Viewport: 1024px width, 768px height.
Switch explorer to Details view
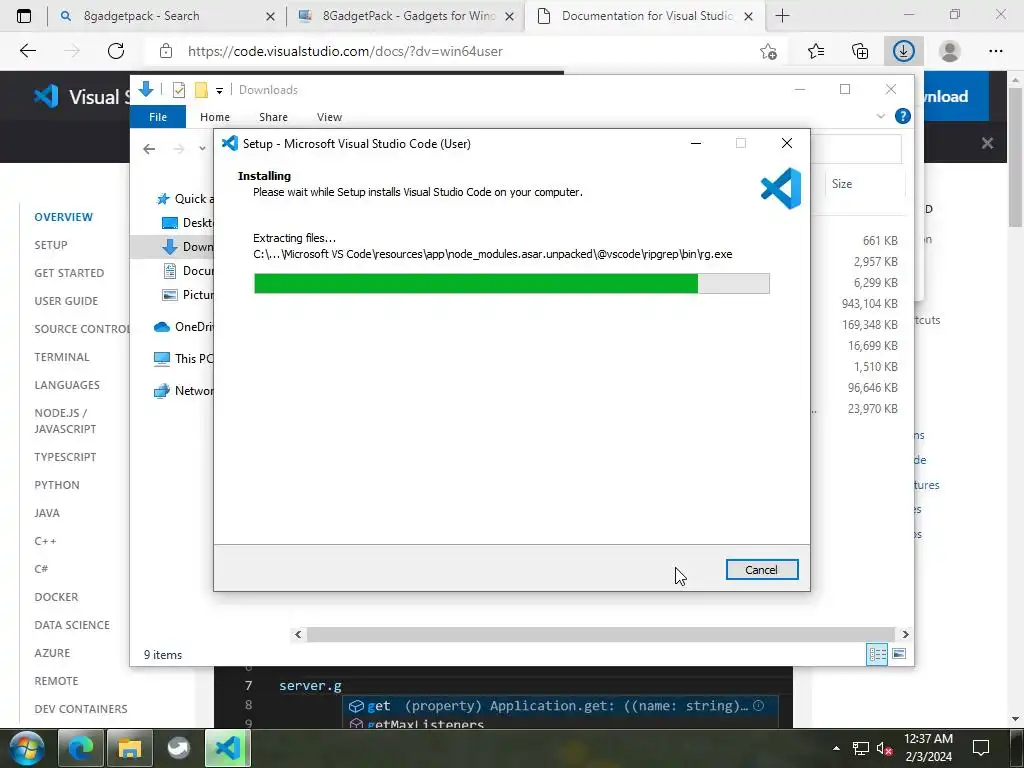(x=877, y=654)
